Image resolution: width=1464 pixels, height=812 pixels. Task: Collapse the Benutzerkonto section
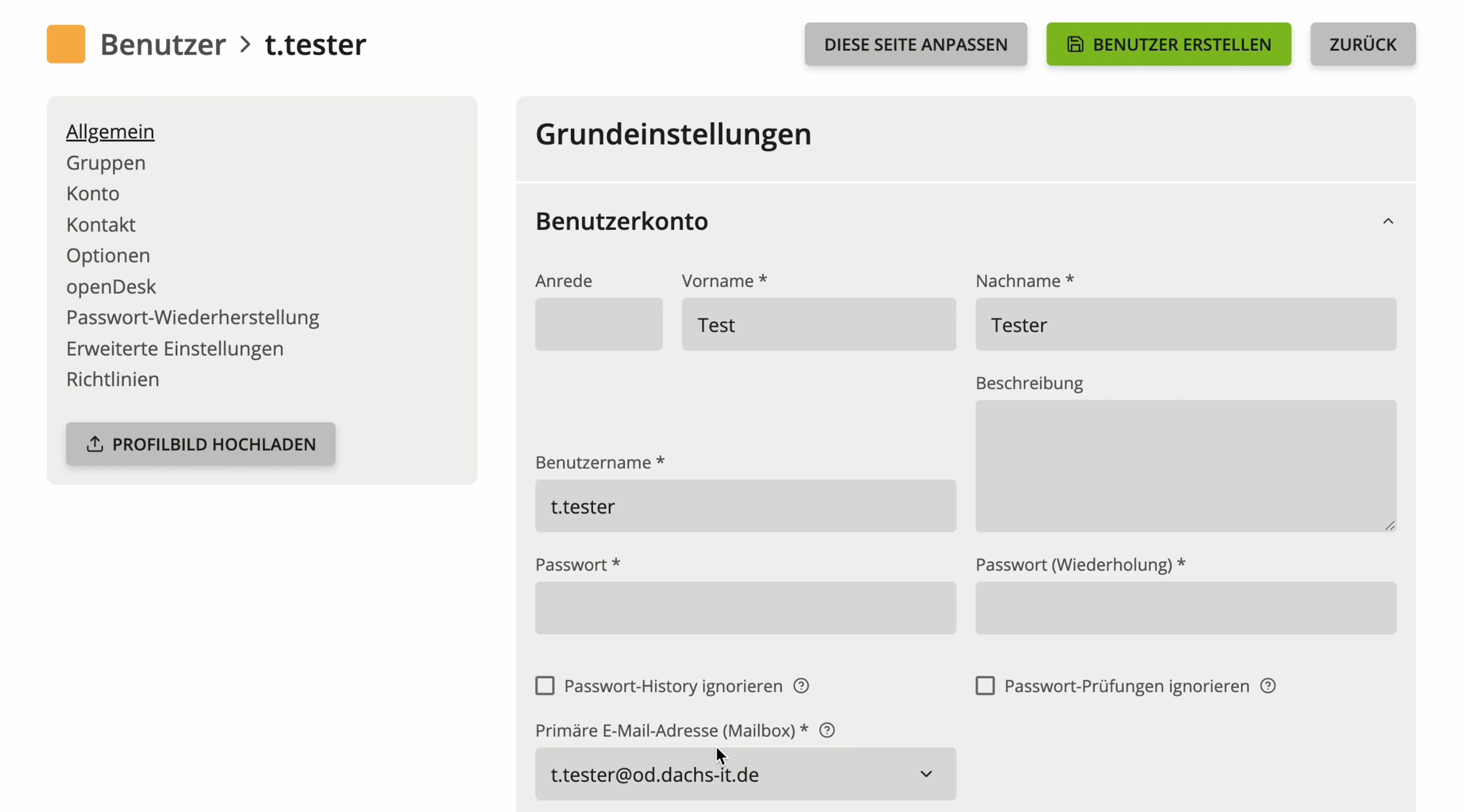[x=1388, y=221]
